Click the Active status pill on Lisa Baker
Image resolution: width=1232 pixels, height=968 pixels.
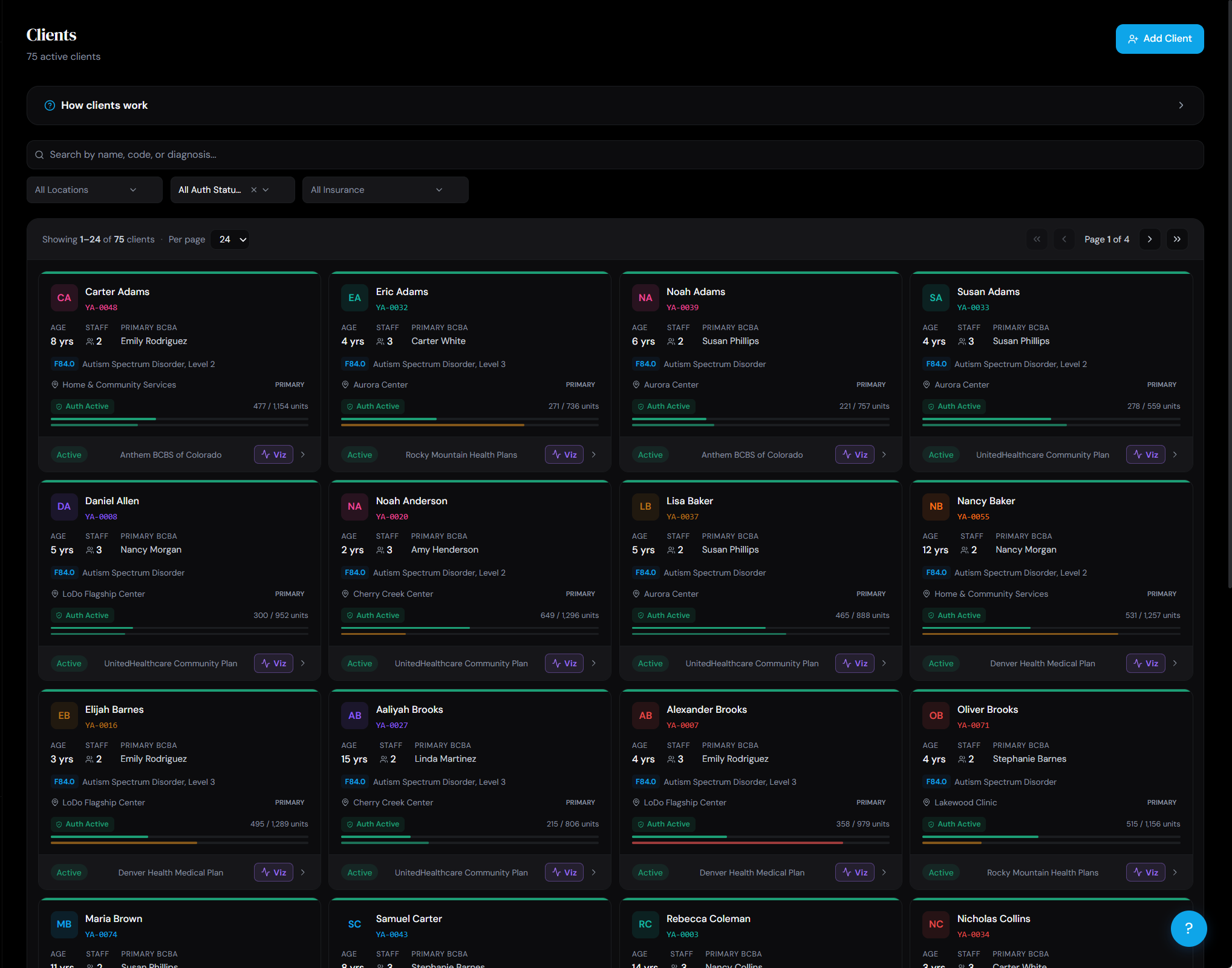650,663
